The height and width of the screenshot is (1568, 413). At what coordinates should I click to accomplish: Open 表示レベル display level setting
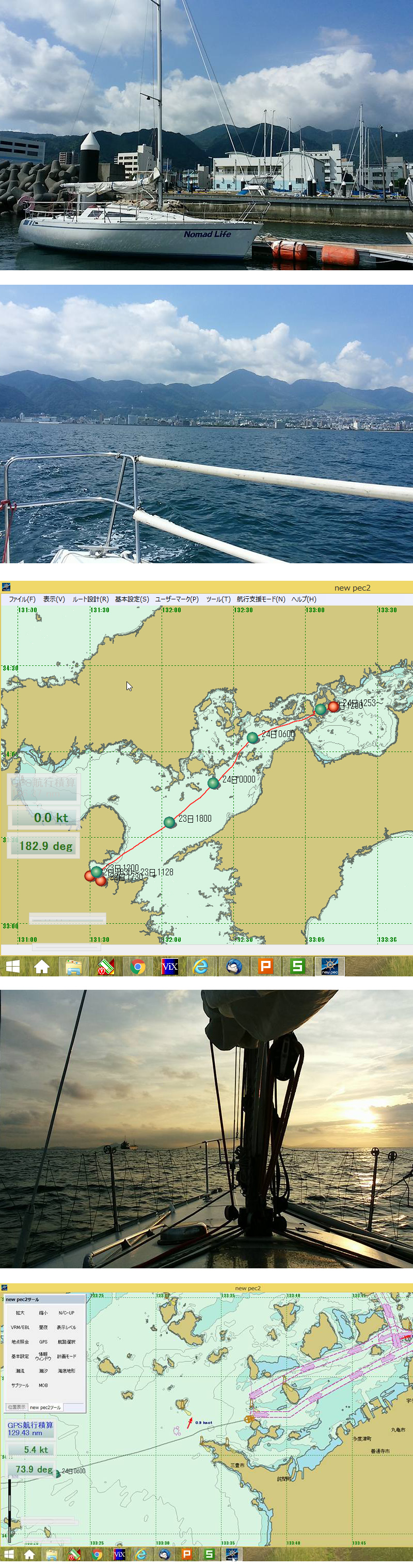(x=67, y=1328)
